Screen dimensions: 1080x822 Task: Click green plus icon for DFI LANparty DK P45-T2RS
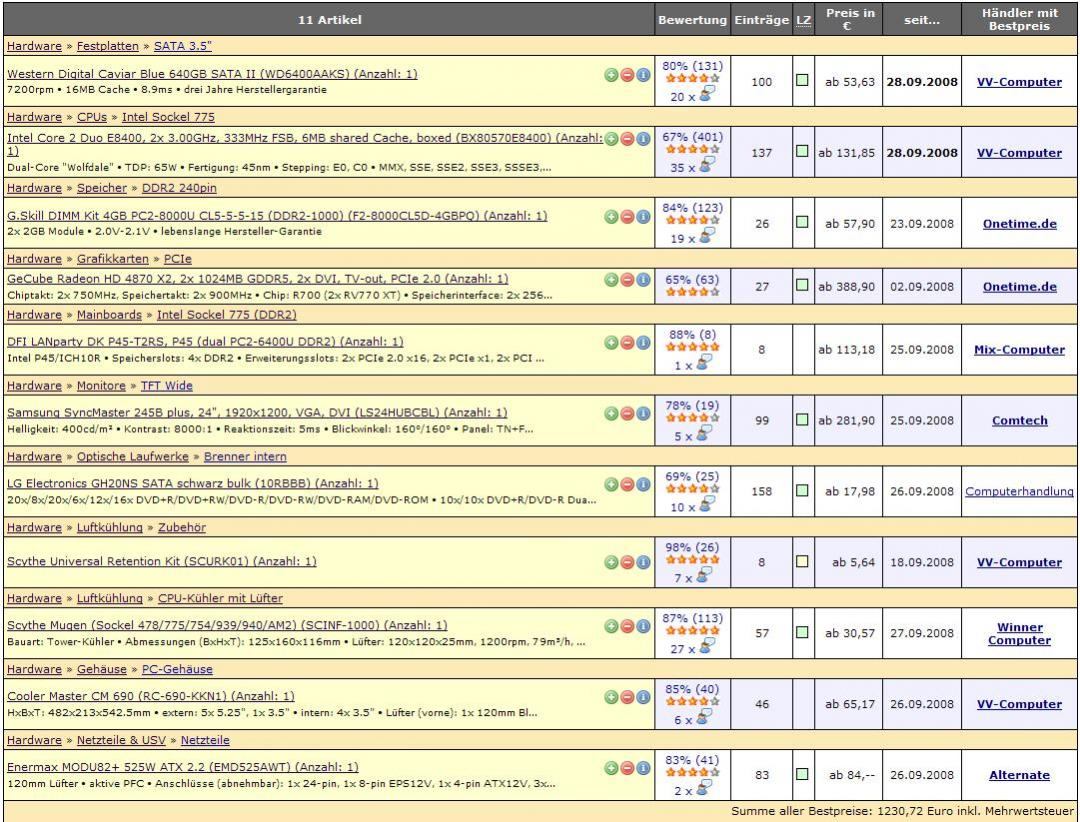611,342
